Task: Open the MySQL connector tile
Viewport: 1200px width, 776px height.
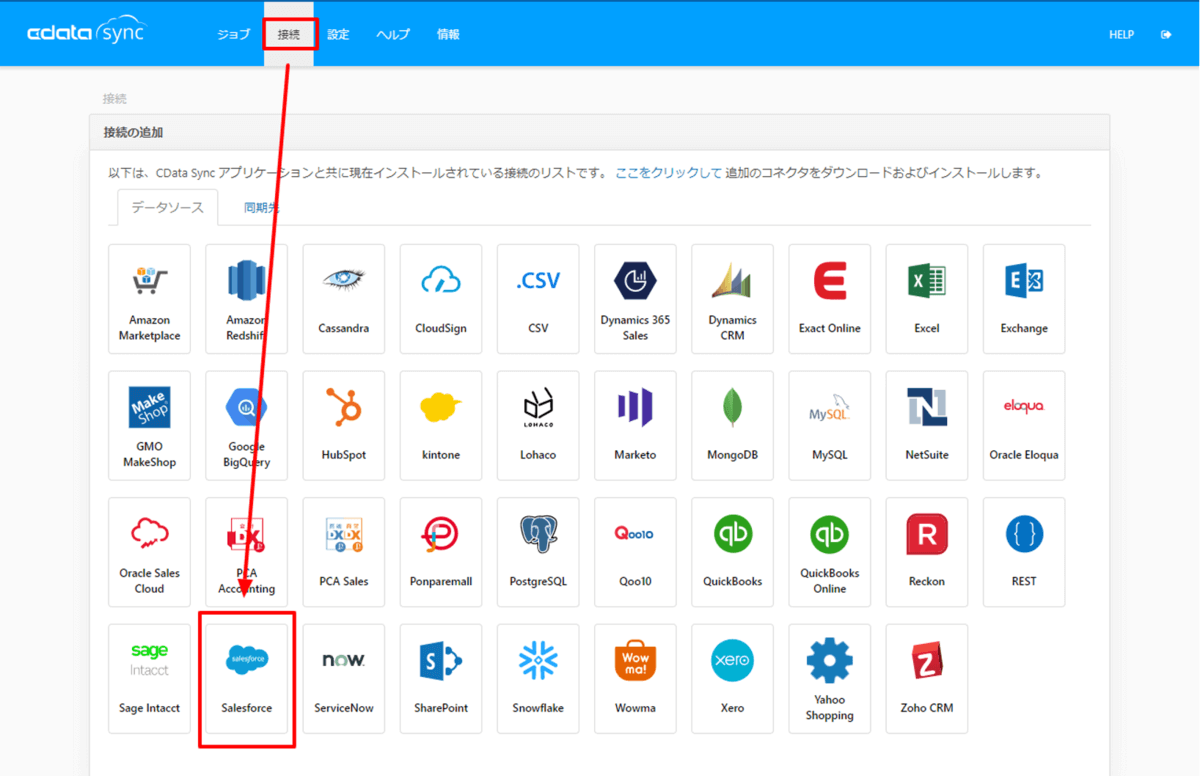Action: (x=829, y=426)
